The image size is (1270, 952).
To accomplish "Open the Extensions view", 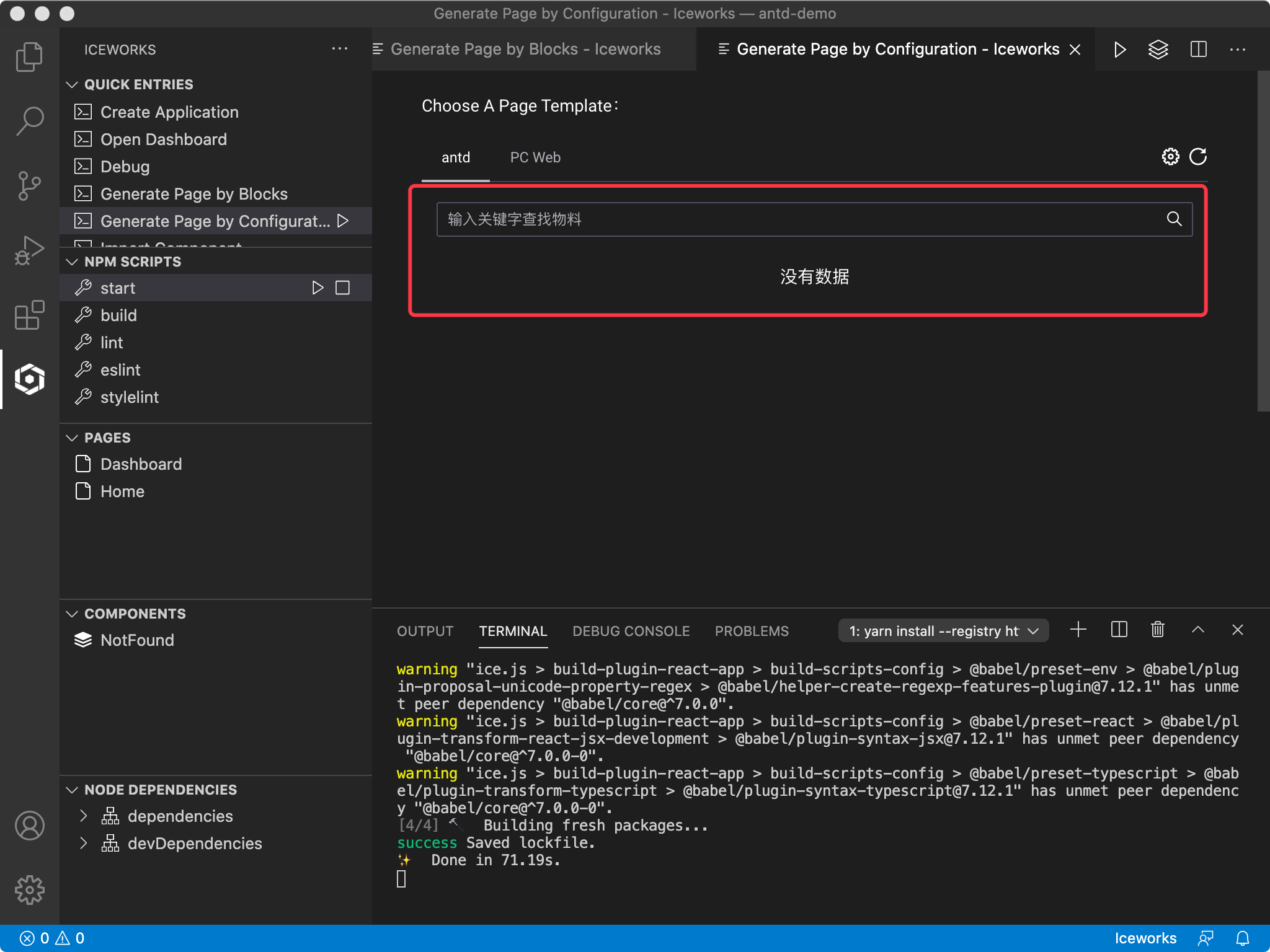I will coord(29,315).
